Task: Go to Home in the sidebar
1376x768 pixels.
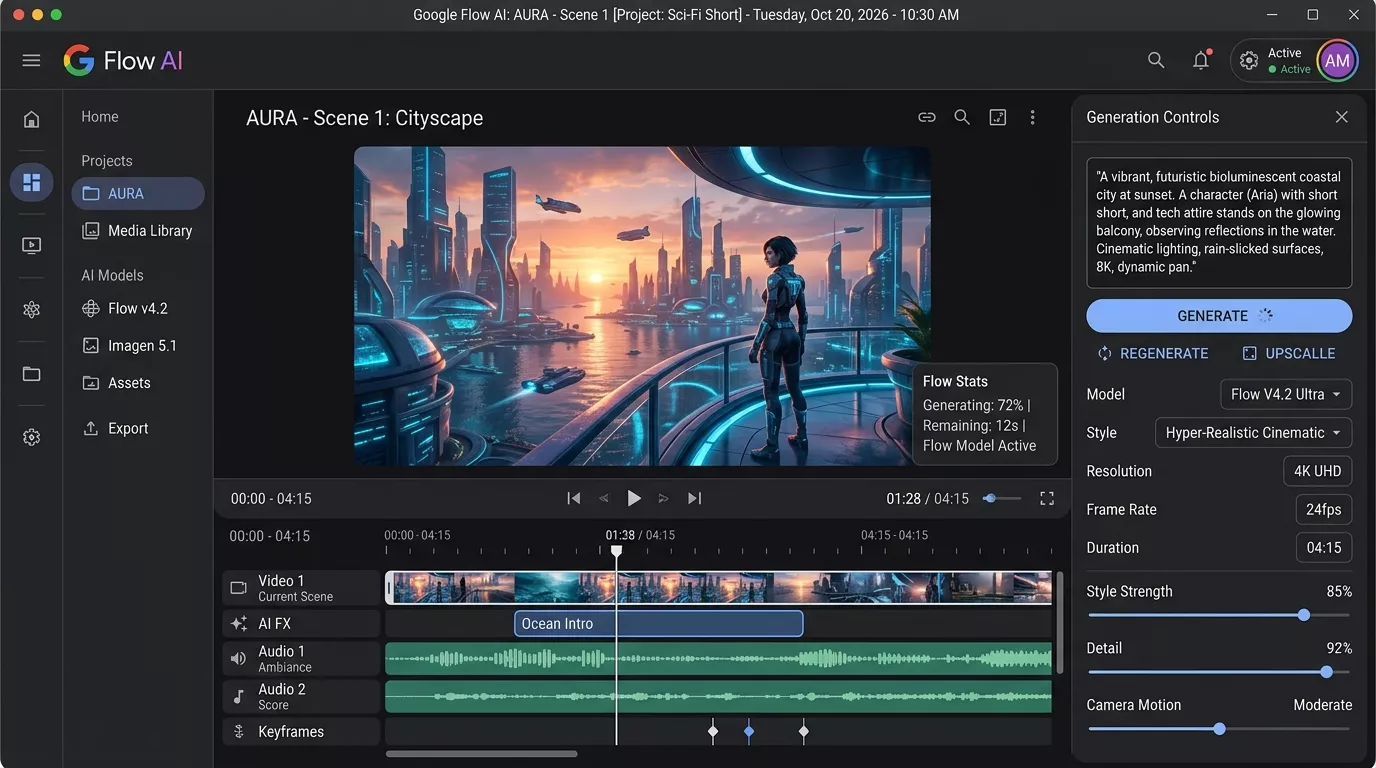Action: 100,117
